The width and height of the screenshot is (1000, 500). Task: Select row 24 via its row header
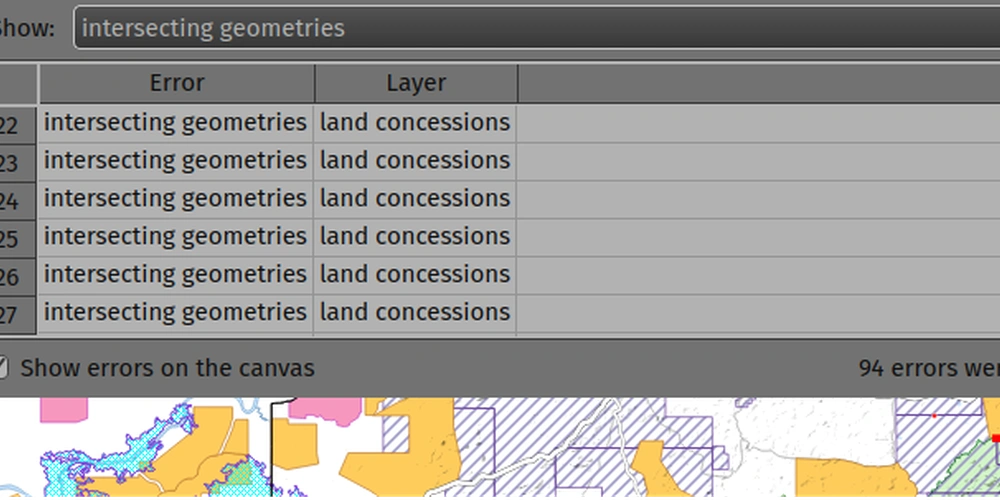click(x=17, y=201)
